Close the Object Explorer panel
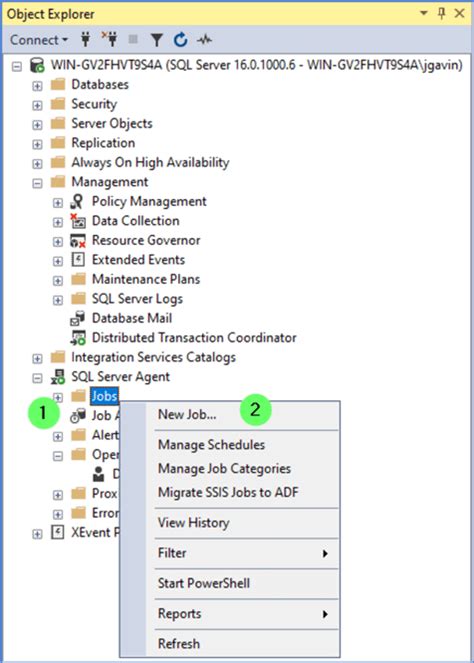 (x=459, y=14)
